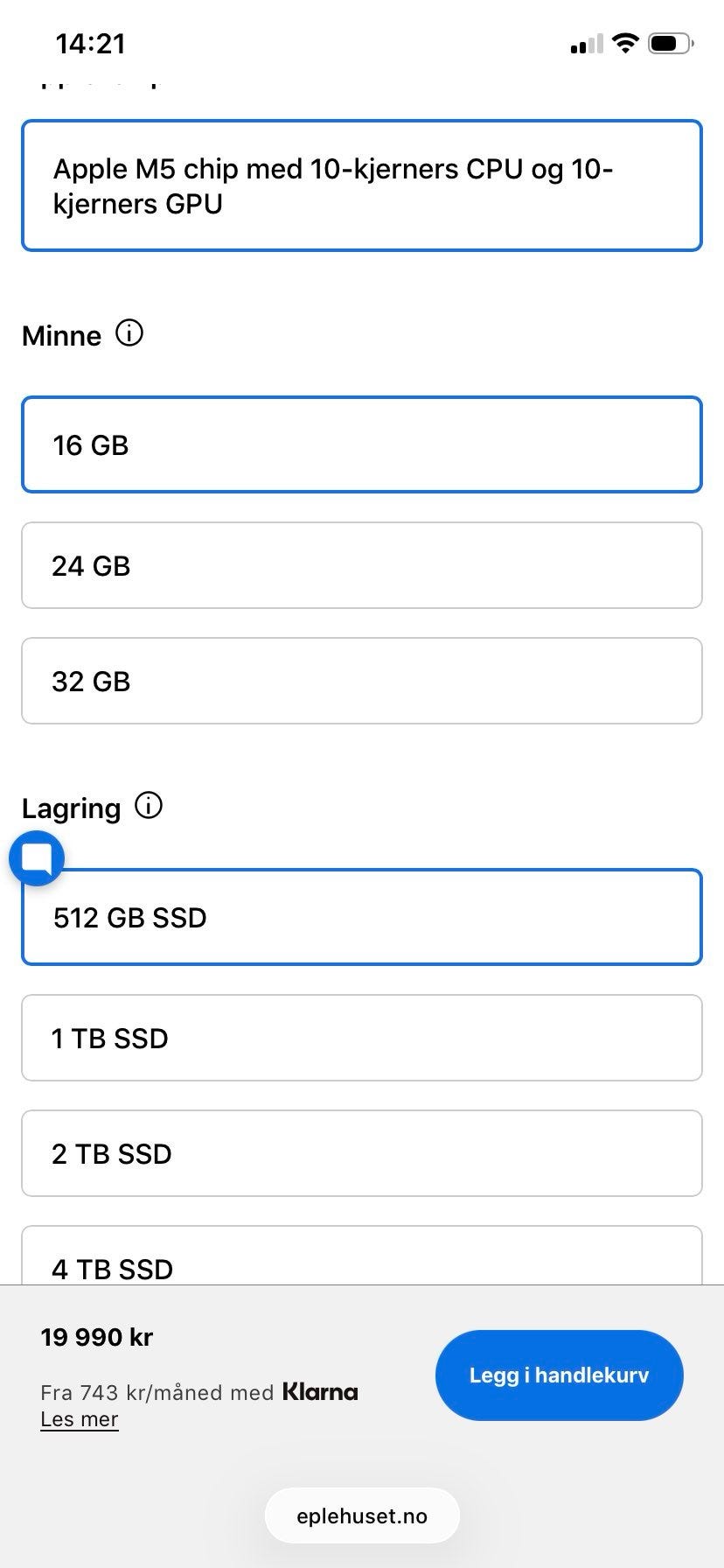The image size is (724, 1568).
Task: Tap the Wi-Fi status icon
Action: click(625, 43)
